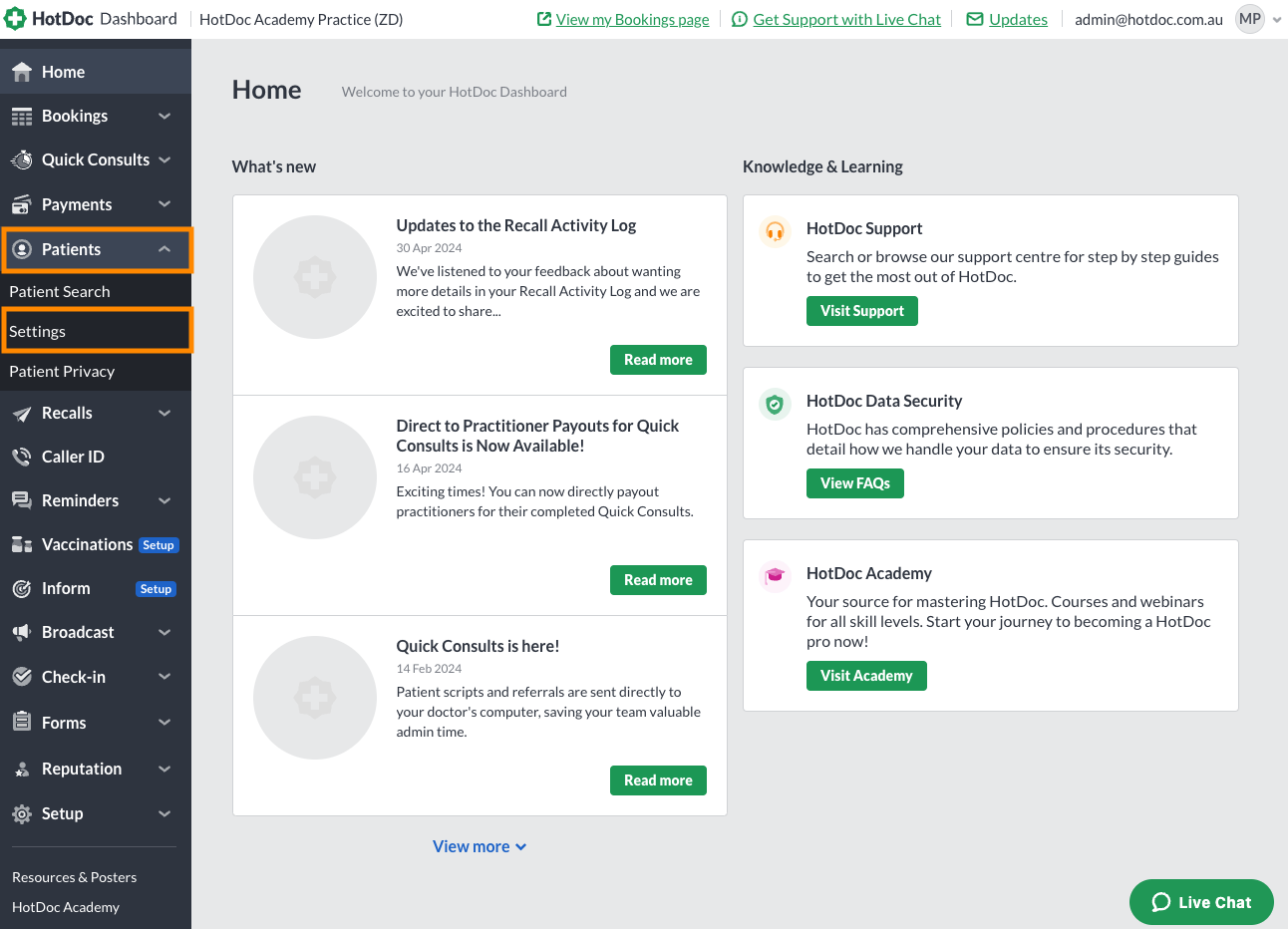
Task: Open Get Support with Live Chat link
Action: click(x=847, y=19)
